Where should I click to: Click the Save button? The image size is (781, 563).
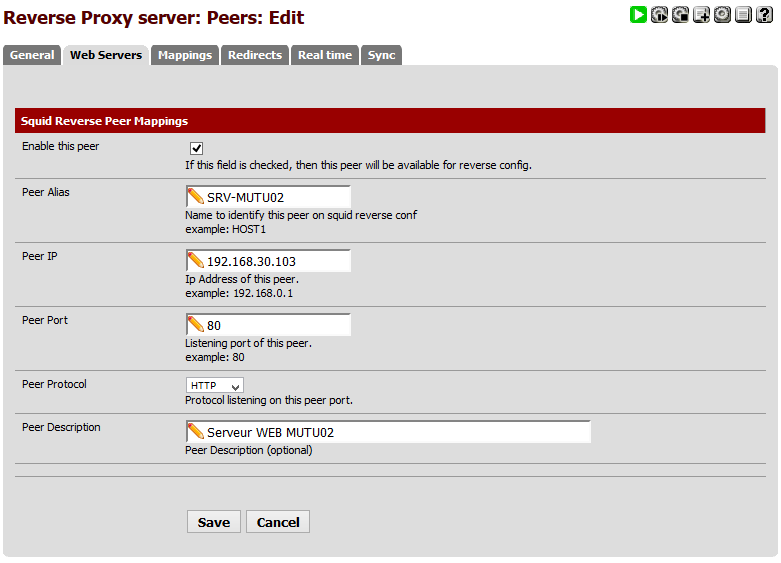214,522
